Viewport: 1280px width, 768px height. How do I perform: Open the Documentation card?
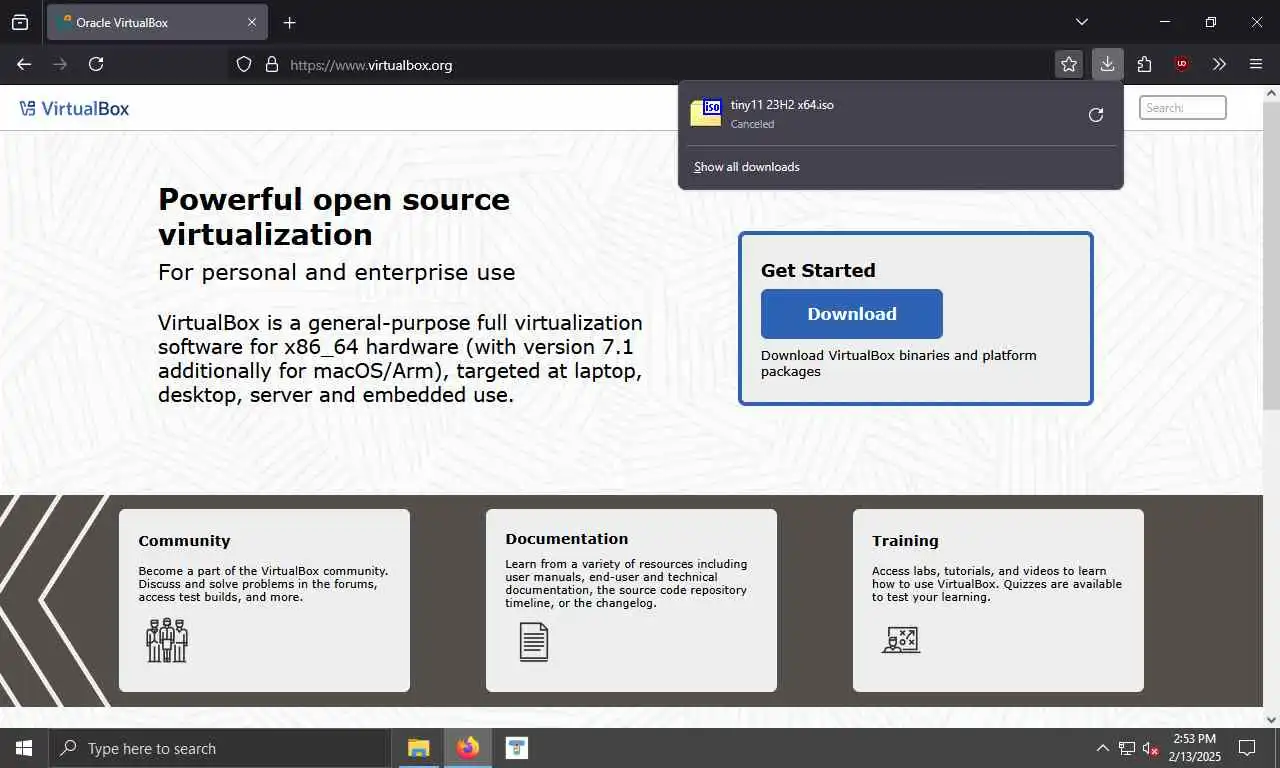pos(631,600)
